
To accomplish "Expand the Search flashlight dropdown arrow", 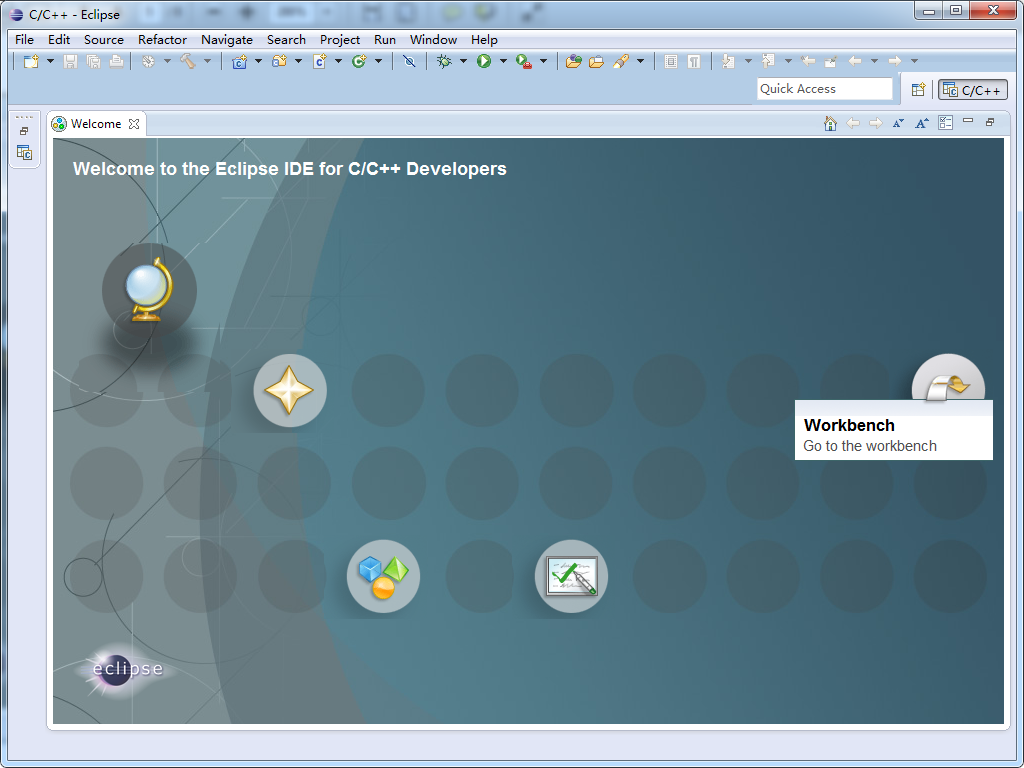I will coord(640,61).
